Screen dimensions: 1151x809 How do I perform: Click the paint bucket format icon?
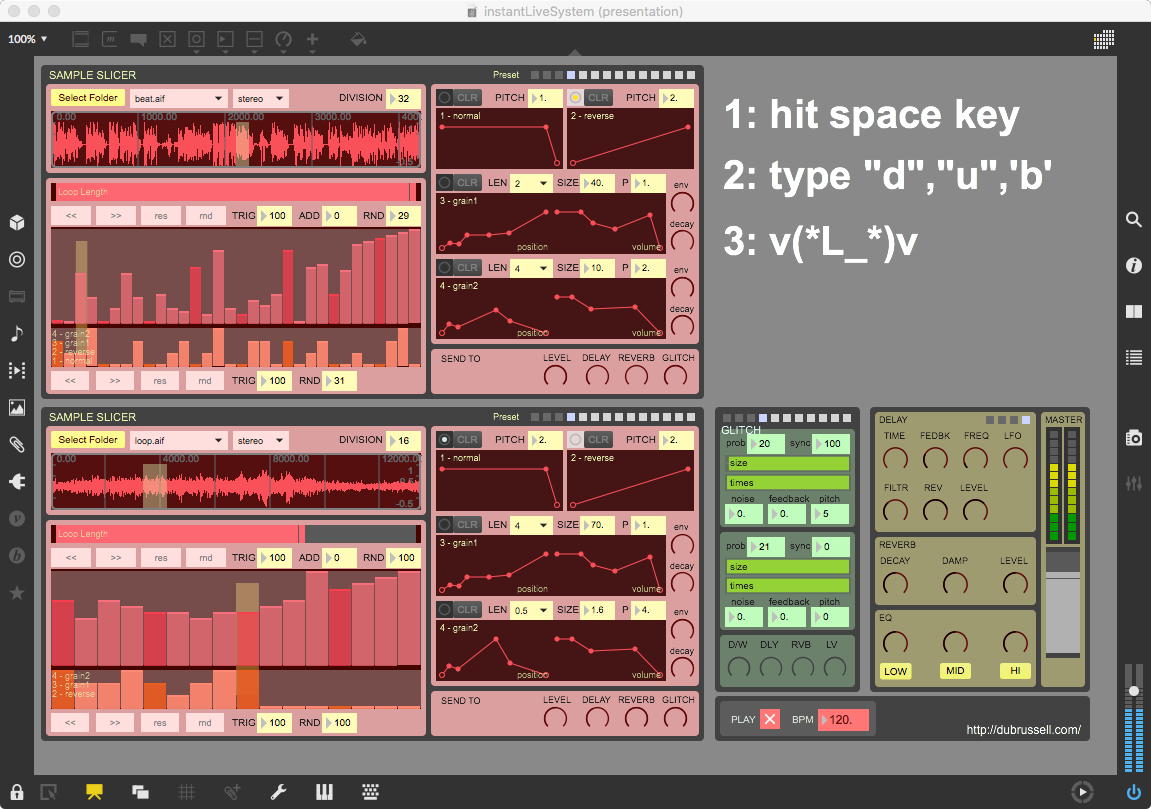pos(357,40)
